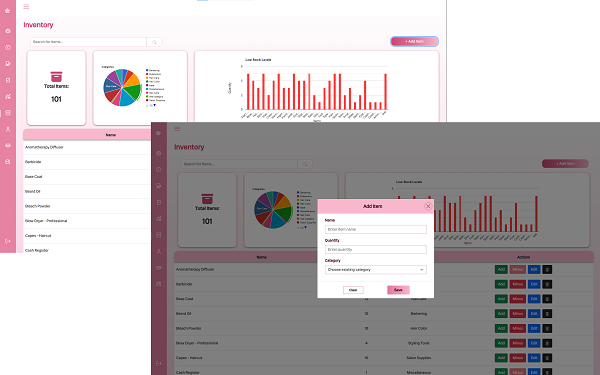Toggle the hamburger menu on the dimmed front page
The width and height of the screenshot is (600, 375).
pyautogui.click(x=177, y=129)
